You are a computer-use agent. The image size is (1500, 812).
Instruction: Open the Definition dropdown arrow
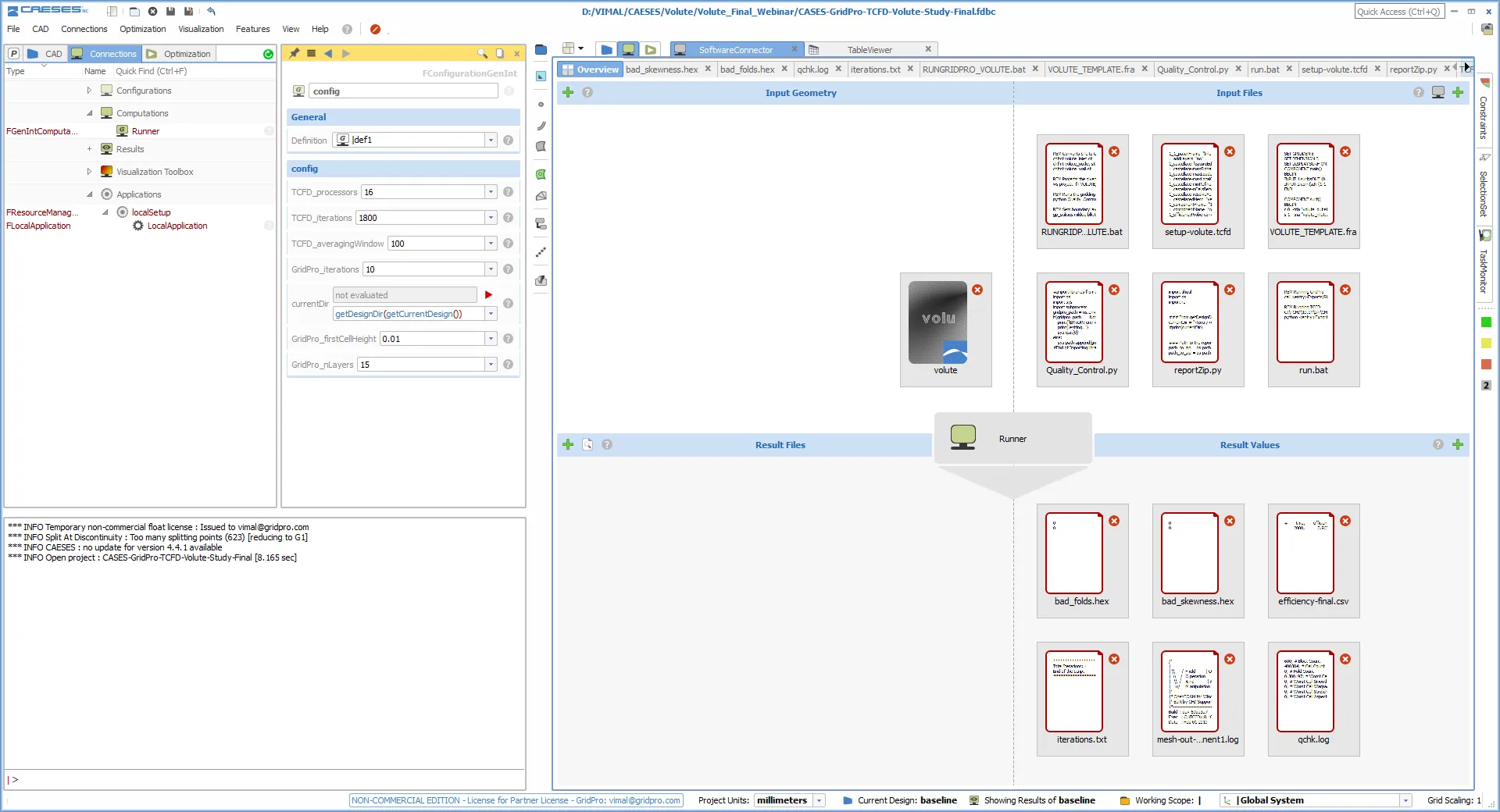(x=491, y=141)
